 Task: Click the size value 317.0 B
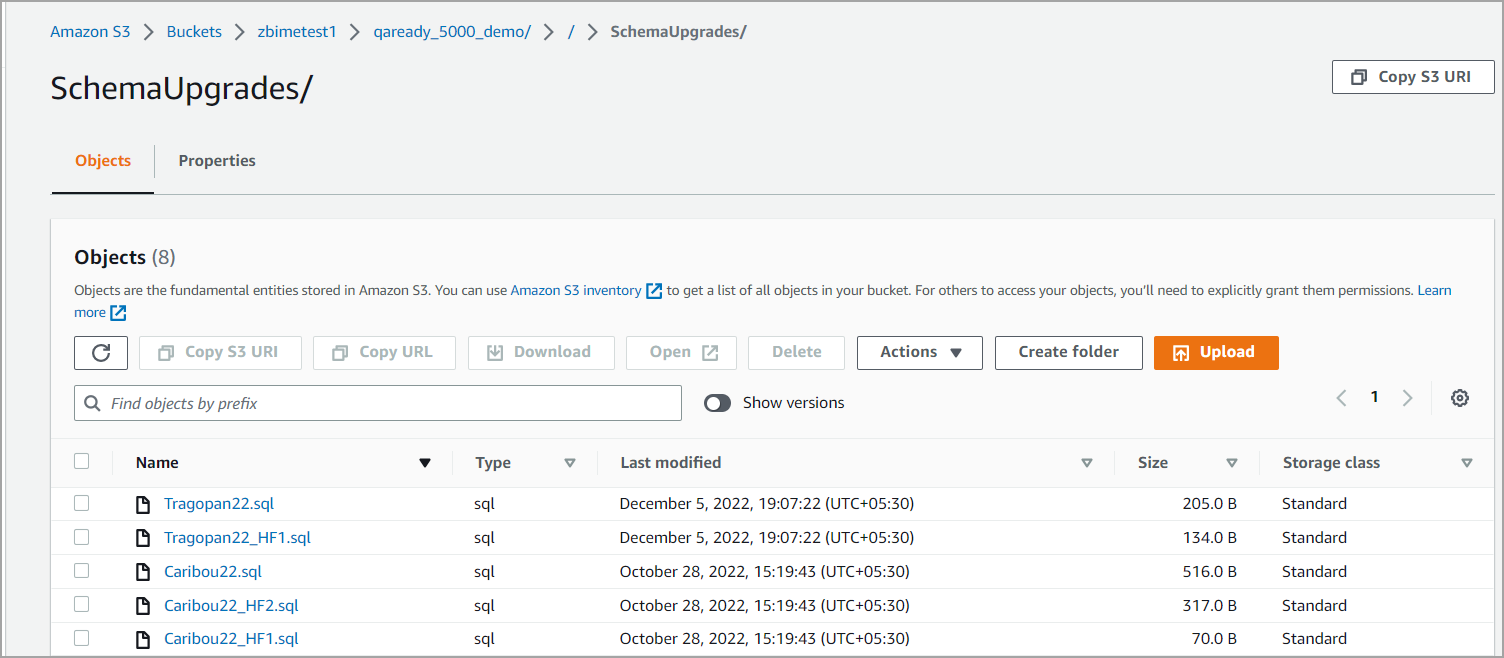click(x=1209, y=606)
